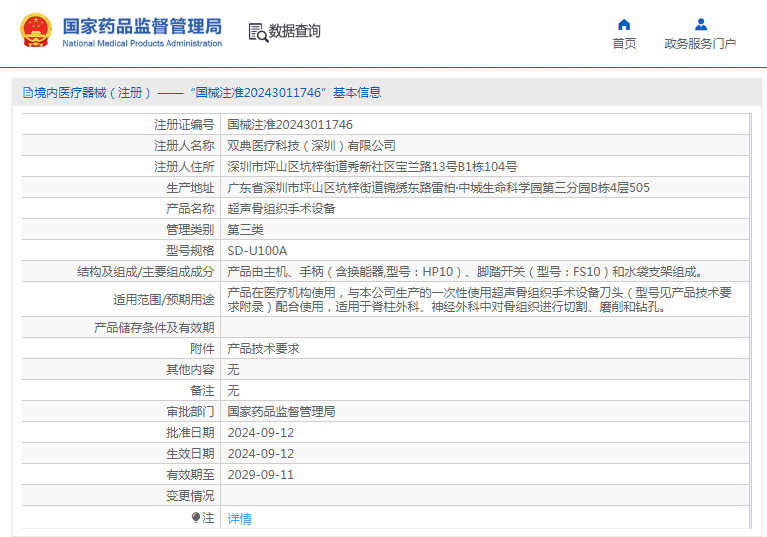Open the 详情 details link
This screenshot has height=537, width=767.
[240, 518]
